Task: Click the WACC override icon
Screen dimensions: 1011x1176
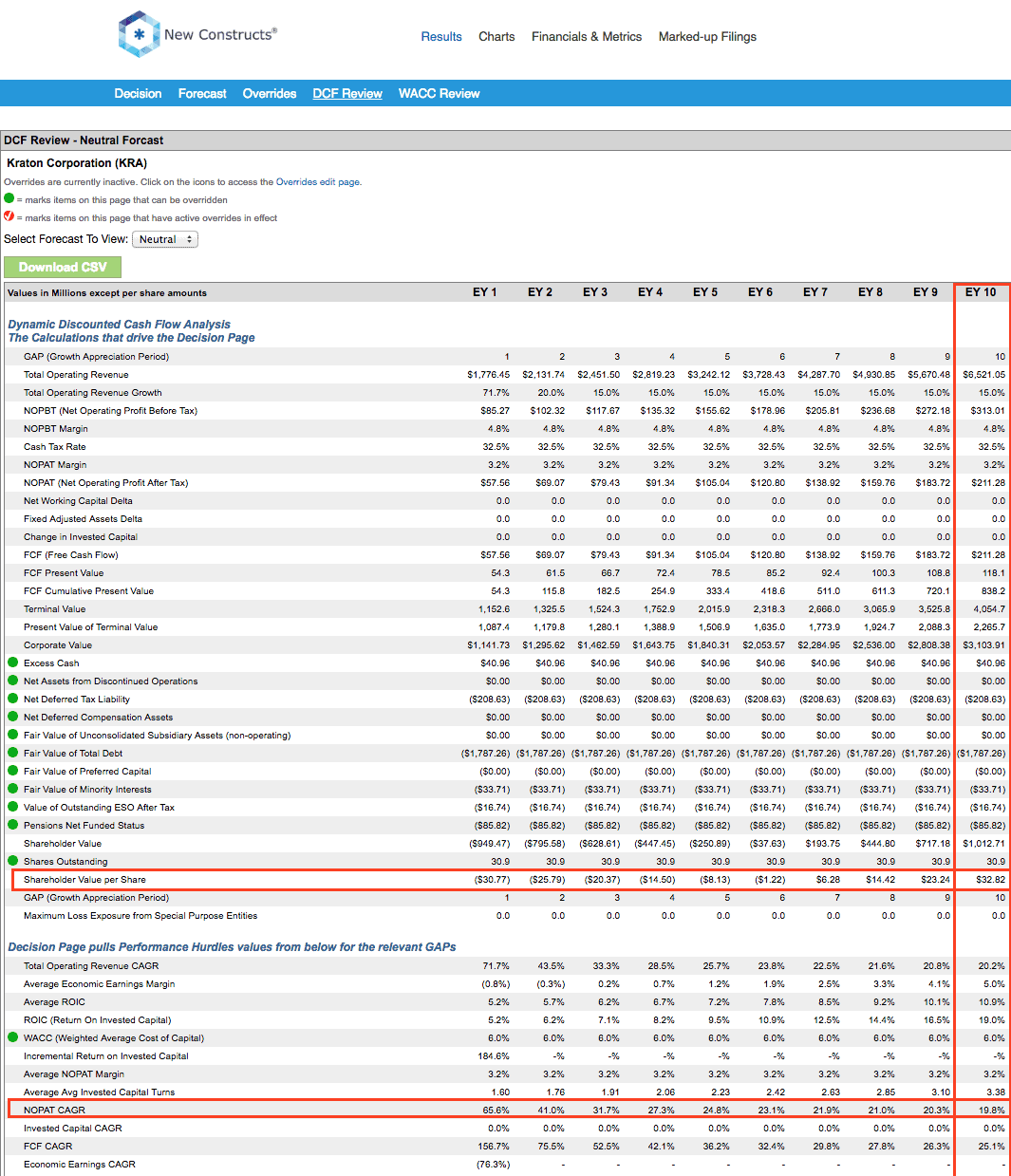Action: pos(13,1037)
